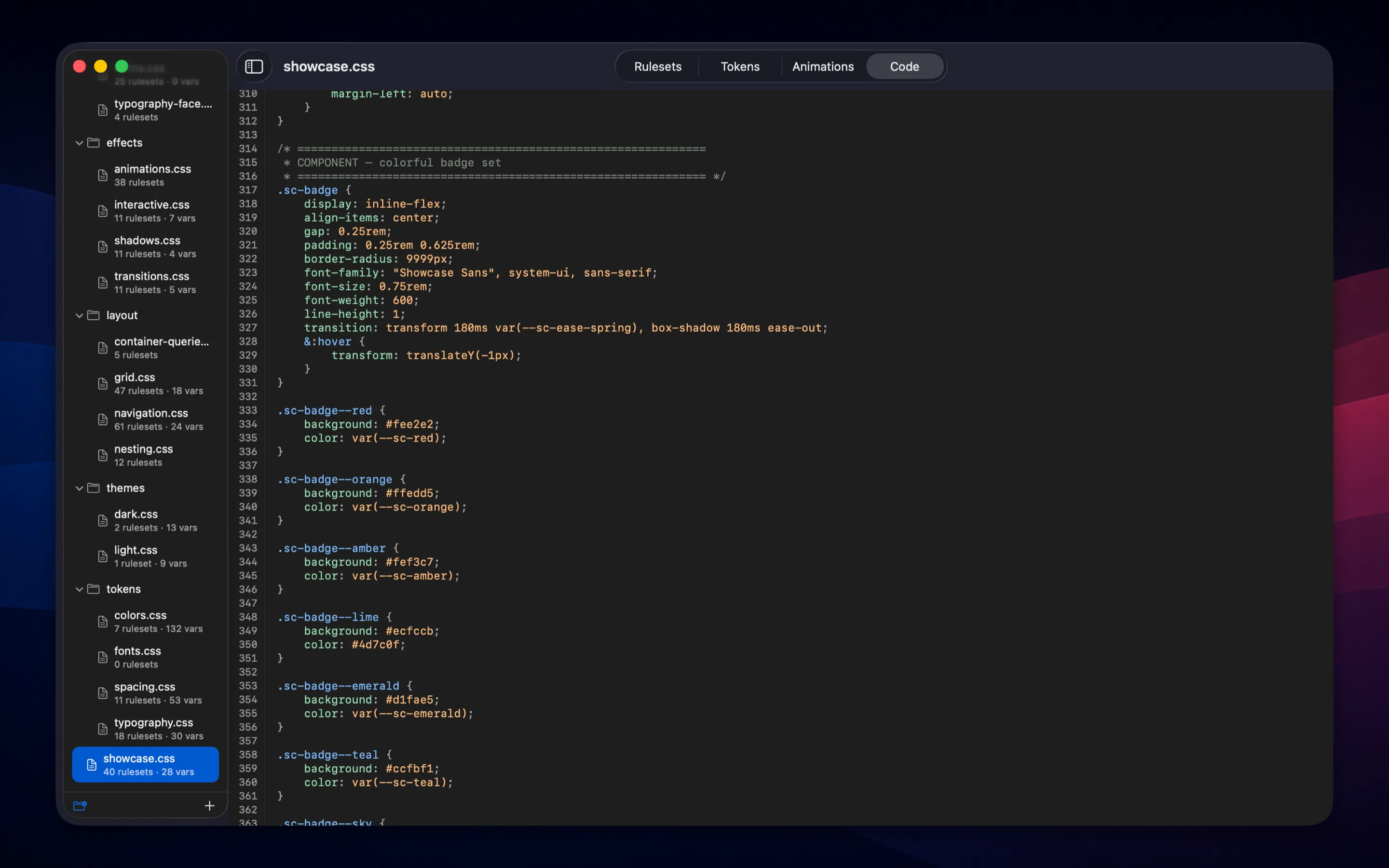Open light.css theme file

(145, 556)
